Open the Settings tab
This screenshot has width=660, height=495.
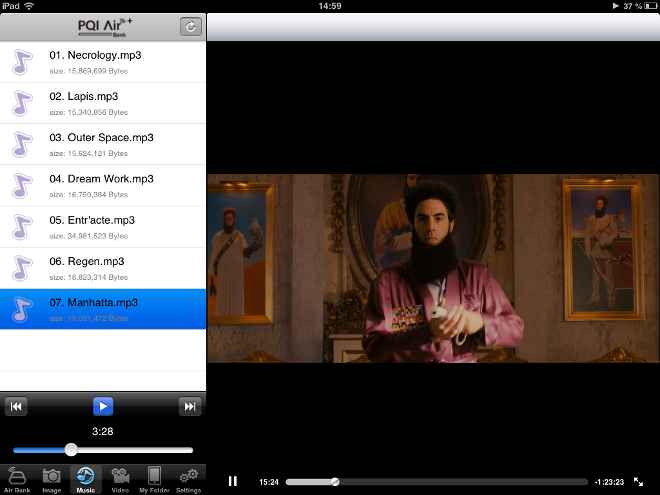[189, 480]
